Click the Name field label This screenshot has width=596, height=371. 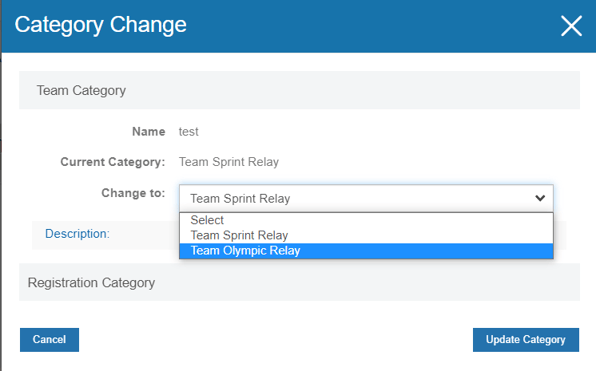click(x=149, y=132)
